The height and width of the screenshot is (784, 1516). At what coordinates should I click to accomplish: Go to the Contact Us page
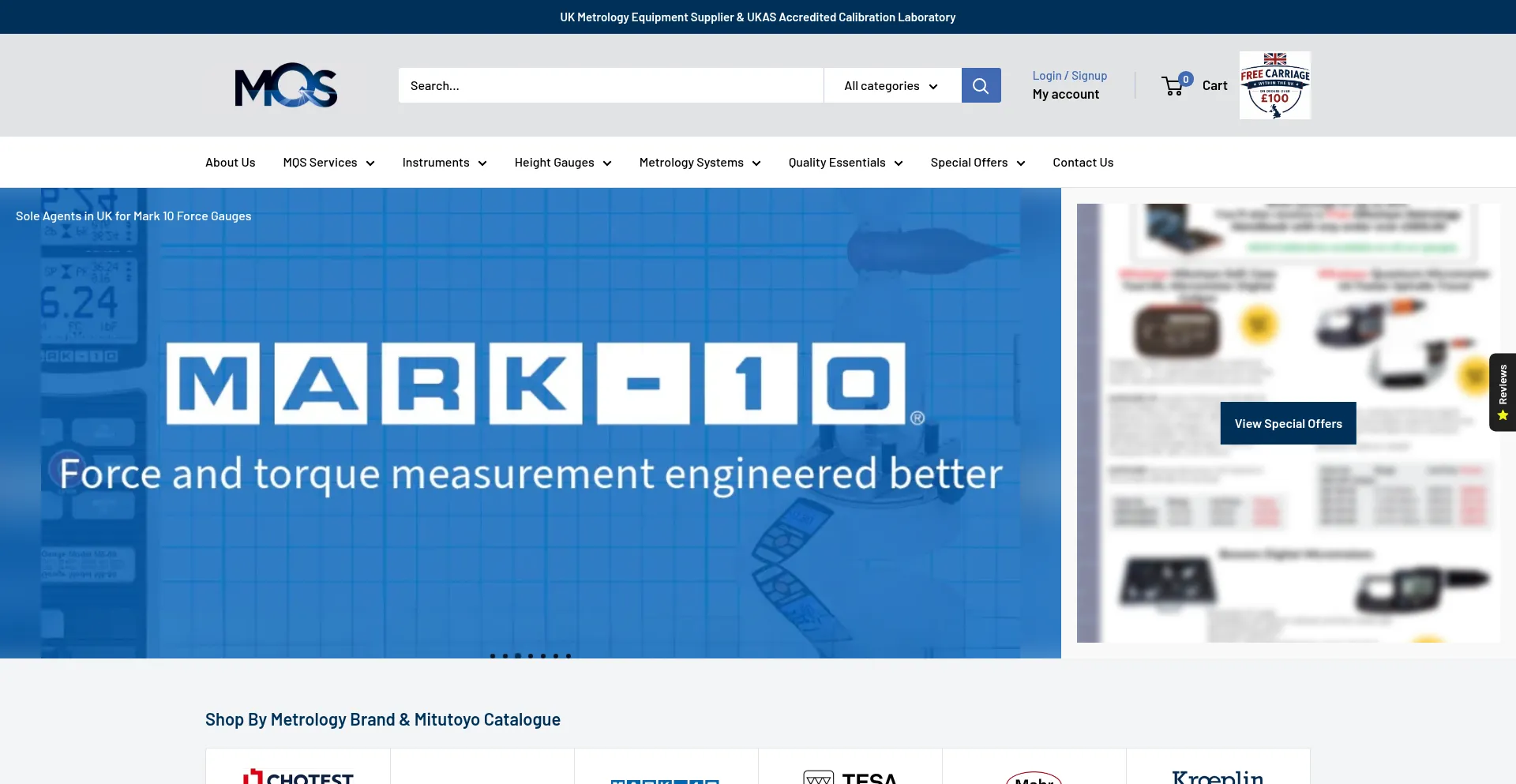tap(1083, 163)
